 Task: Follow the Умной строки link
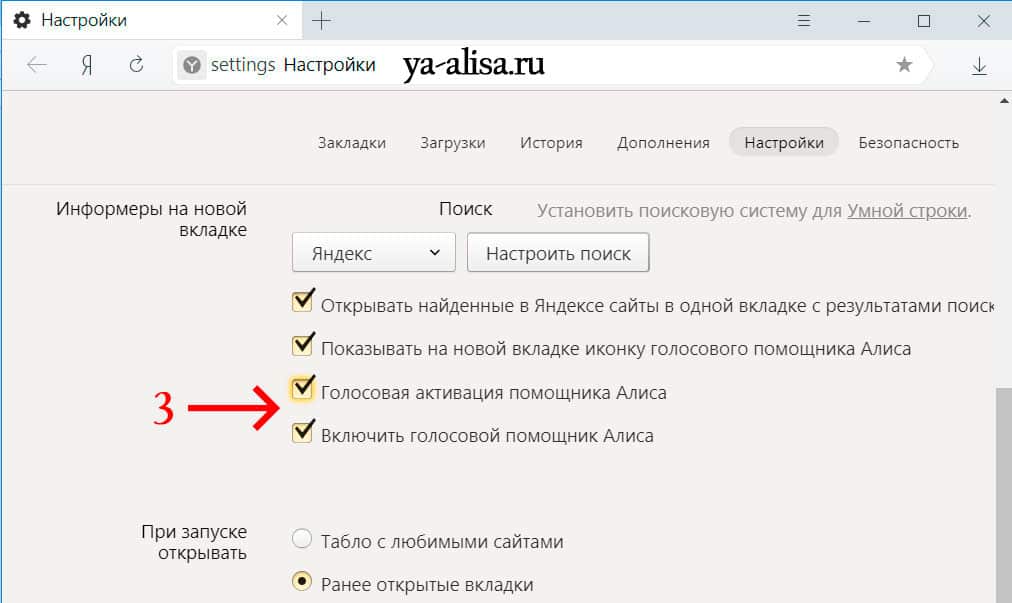coord(907,211)
